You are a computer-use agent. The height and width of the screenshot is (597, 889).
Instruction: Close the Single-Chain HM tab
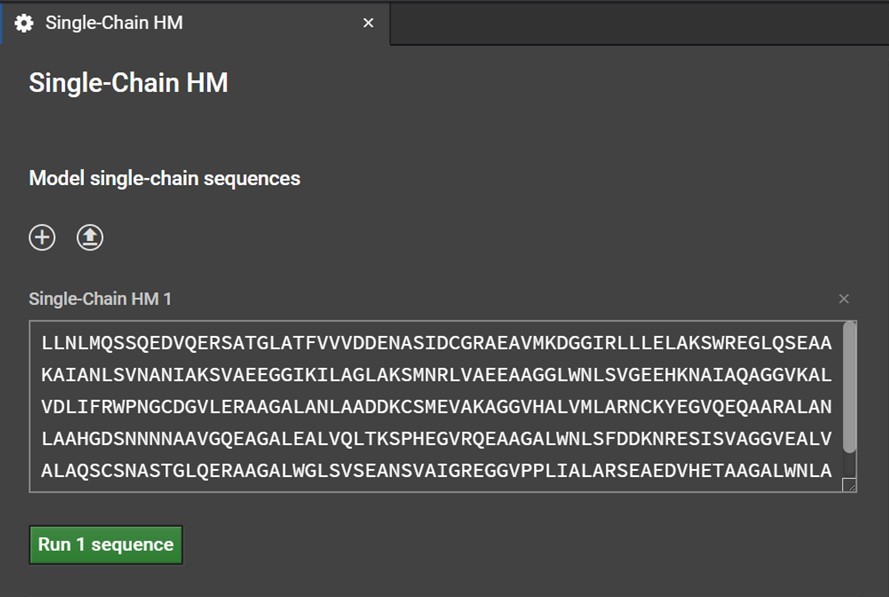[368, 23]
